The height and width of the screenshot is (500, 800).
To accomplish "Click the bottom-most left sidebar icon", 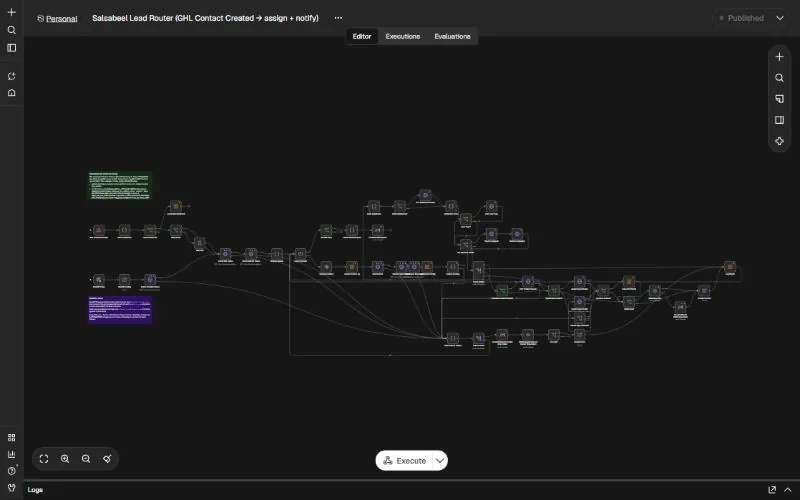I will [x=11, y=487].
